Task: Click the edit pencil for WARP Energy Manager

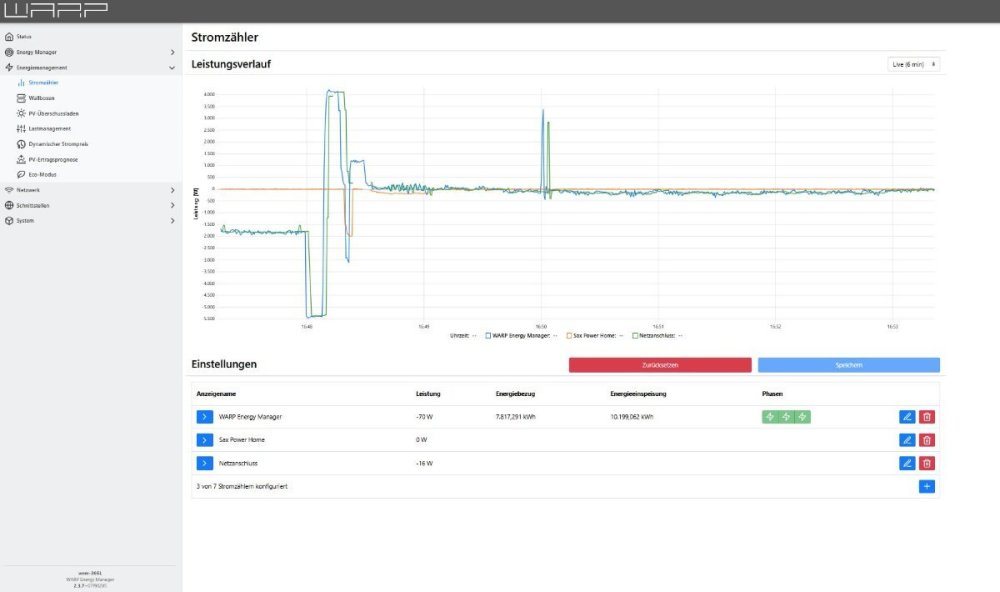Action: (x=907, y=417)
